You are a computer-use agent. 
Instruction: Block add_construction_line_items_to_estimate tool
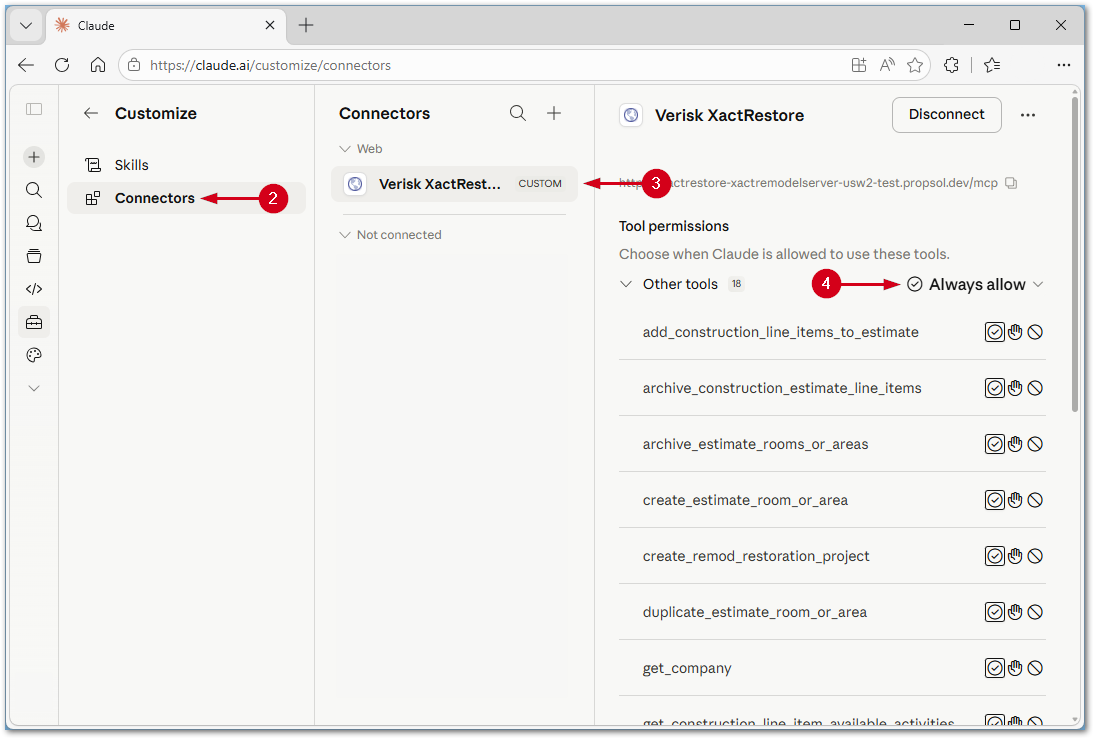1035,332
